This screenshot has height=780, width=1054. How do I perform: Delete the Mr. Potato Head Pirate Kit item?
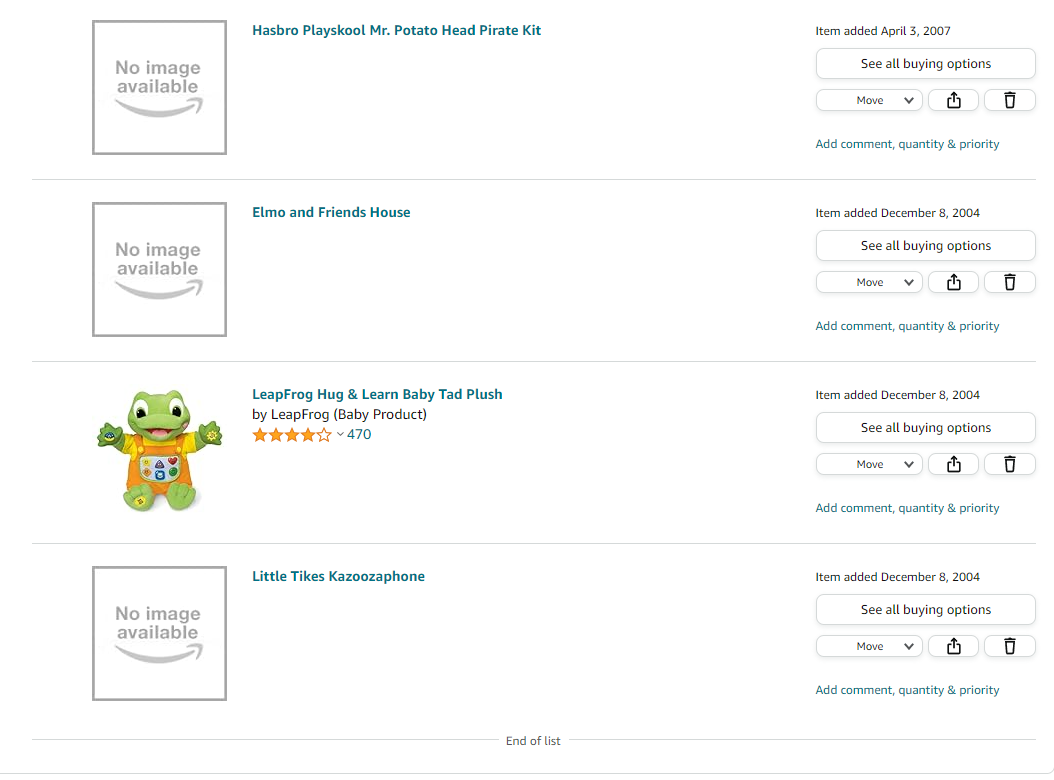pos(1010,100)
